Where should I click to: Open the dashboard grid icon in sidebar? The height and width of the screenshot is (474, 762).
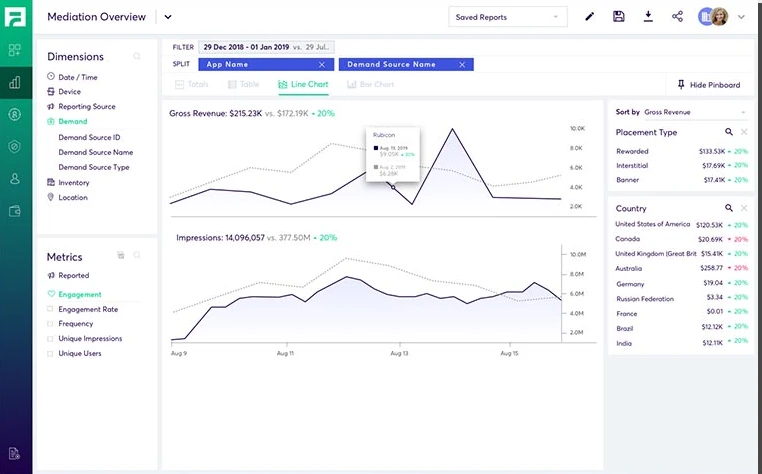click(x=15, y=50)
